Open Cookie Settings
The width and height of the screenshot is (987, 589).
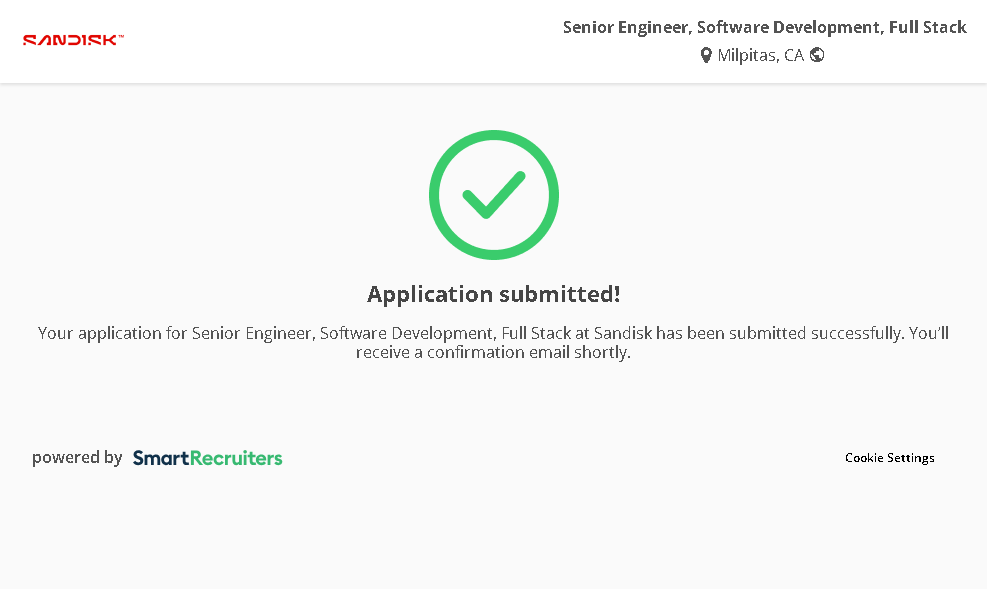(889, 458)
